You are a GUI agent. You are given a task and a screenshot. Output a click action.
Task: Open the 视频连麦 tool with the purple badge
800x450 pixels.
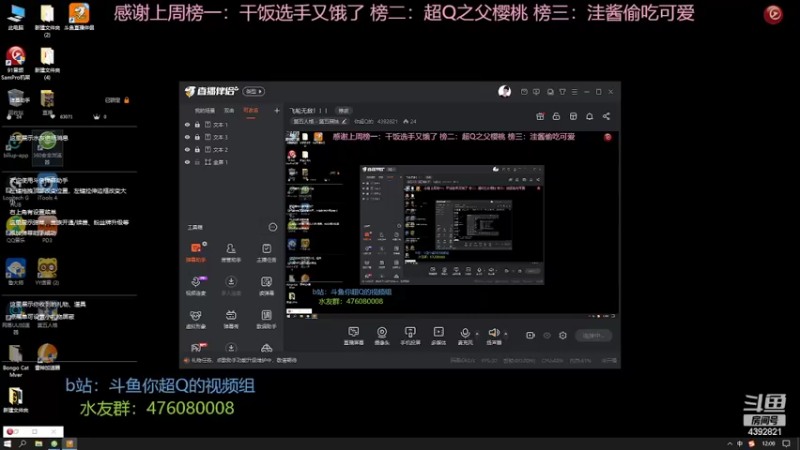pyautogui.click(x=196, y=286)
